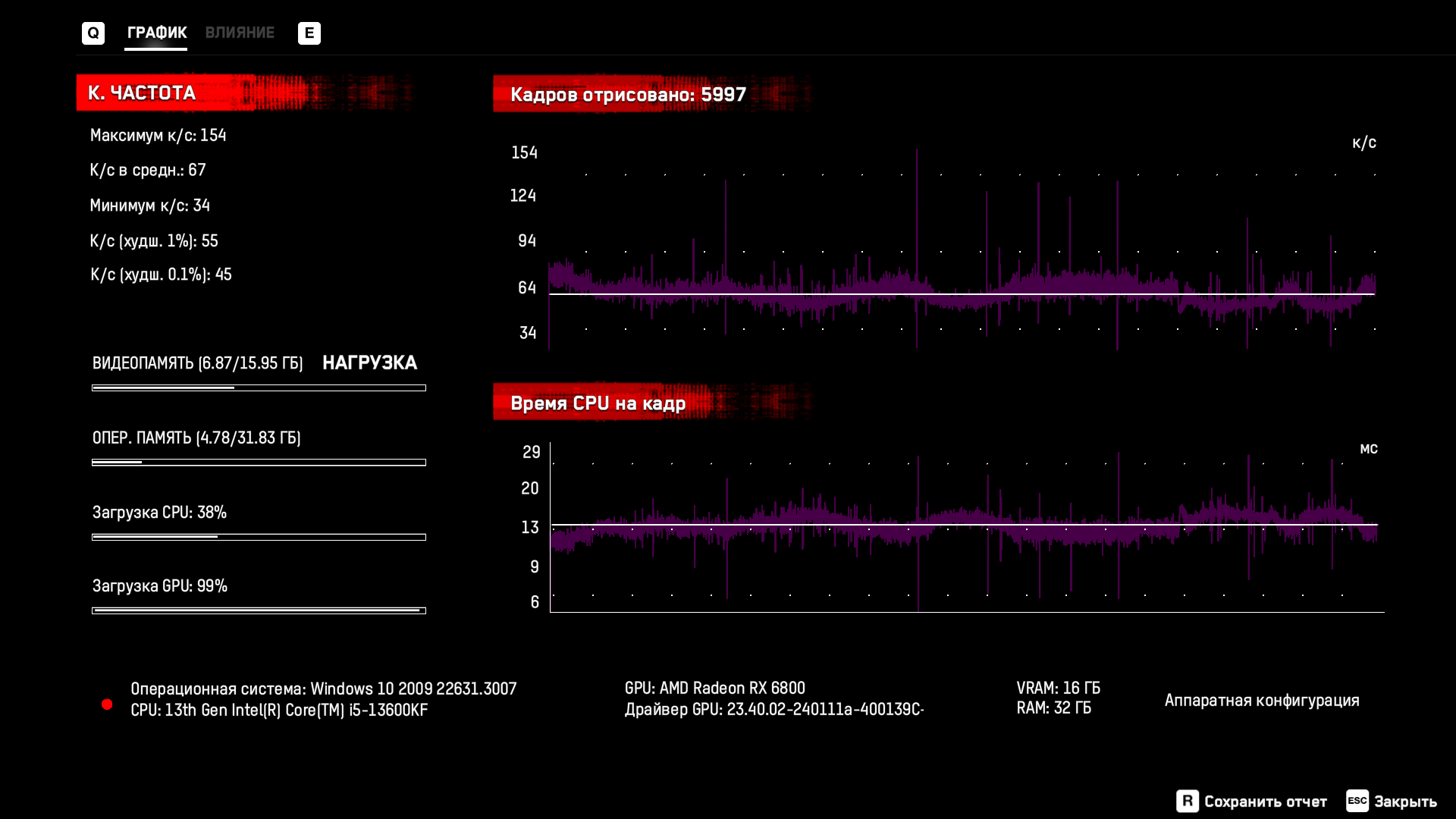Viewport: 1456px width, 819px height.
Task: Click Закрыть button
Action: click(1405, 802)
